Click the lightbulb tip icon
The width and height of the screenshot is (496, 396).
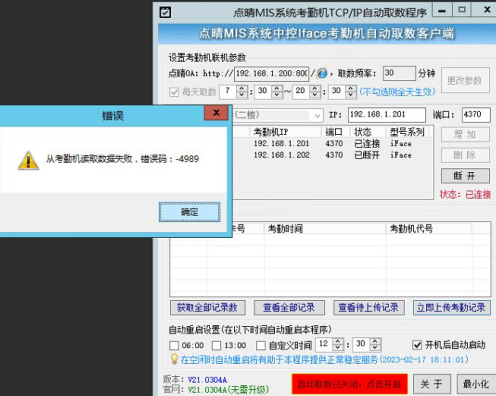click(x=174, y=359)
